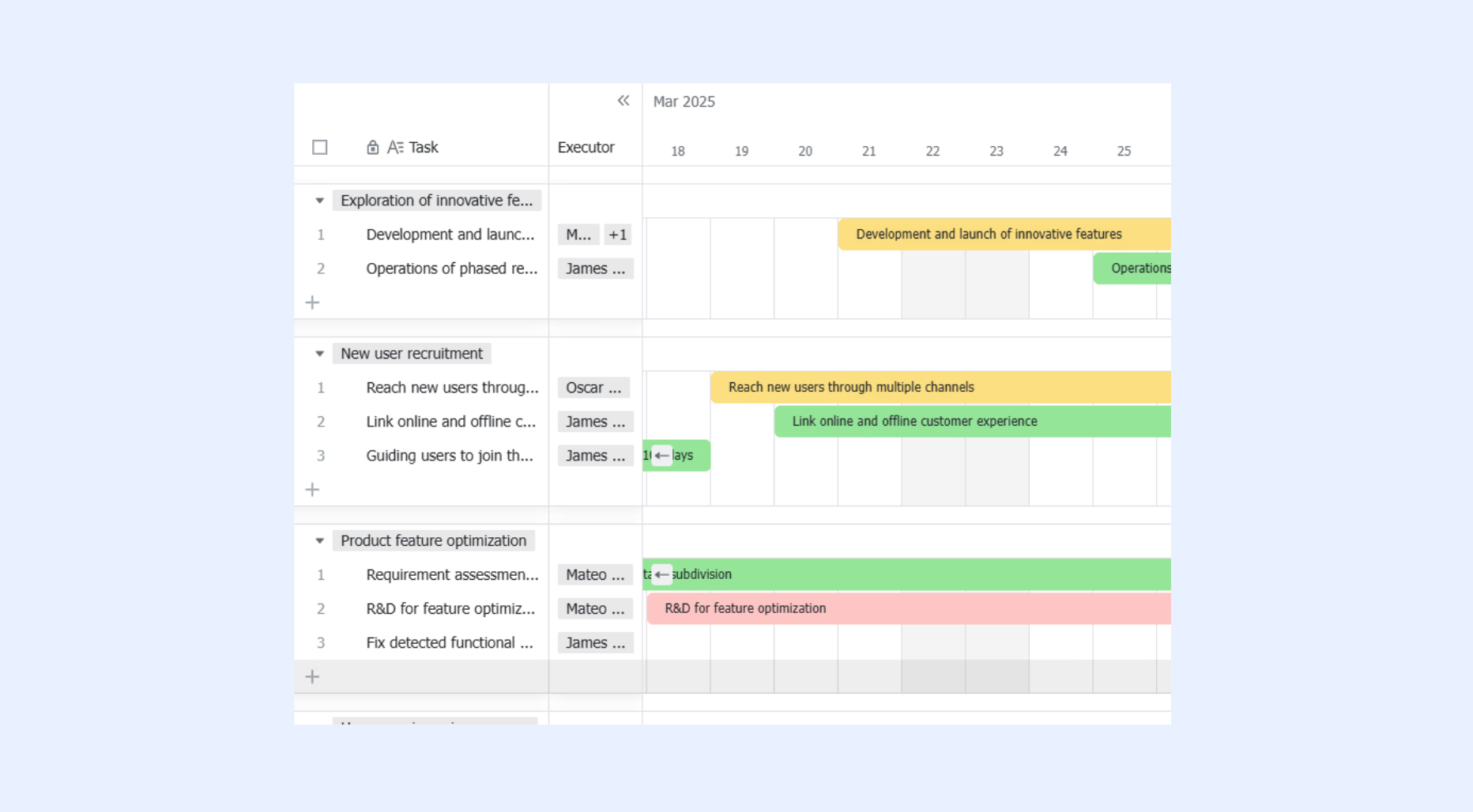Collapse the task panel with double-chevron icon

point(623,101)
